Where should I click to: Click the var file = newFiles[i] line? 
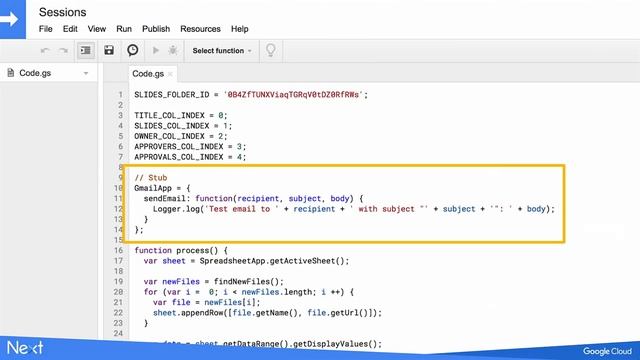click(206, 302)
